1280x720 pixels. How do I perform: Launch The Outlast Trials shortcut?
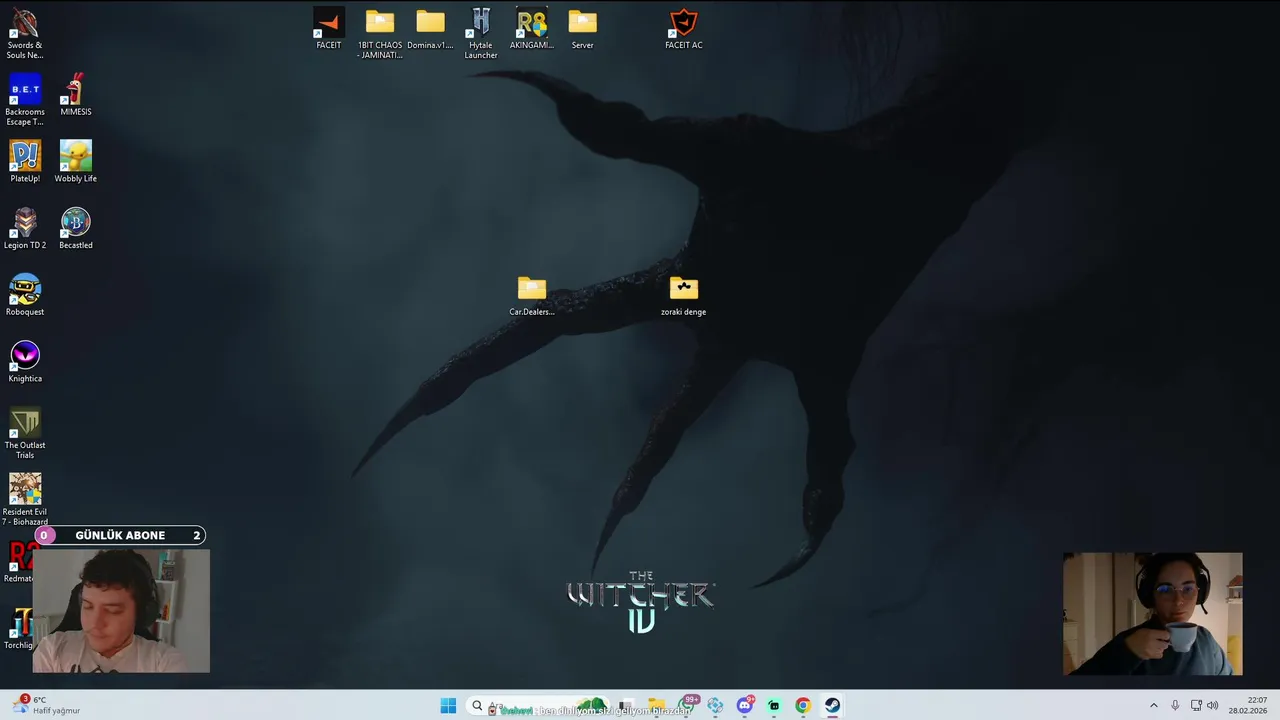coord(25,434)
